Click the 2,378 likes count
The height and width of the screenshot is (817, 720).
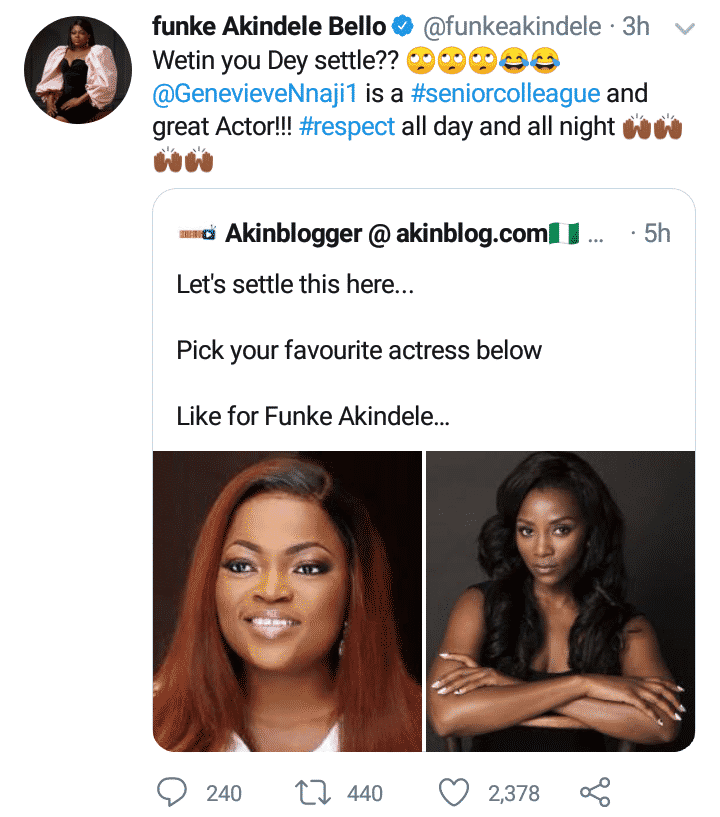pos(513,793)
